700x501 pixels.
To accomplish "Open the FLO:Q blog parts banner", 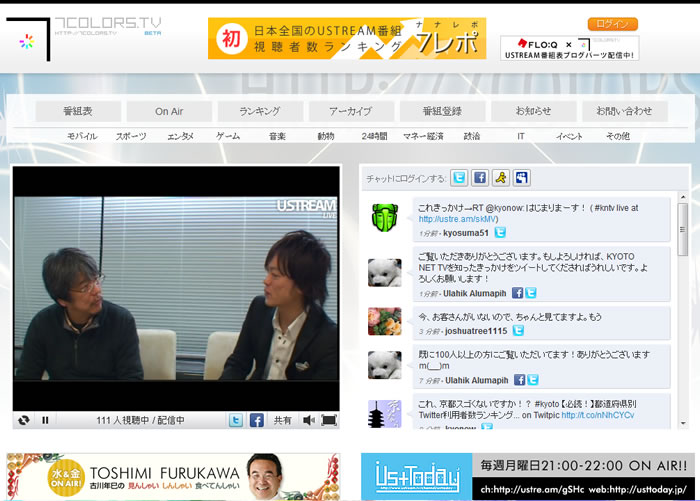I will point(570,48).
